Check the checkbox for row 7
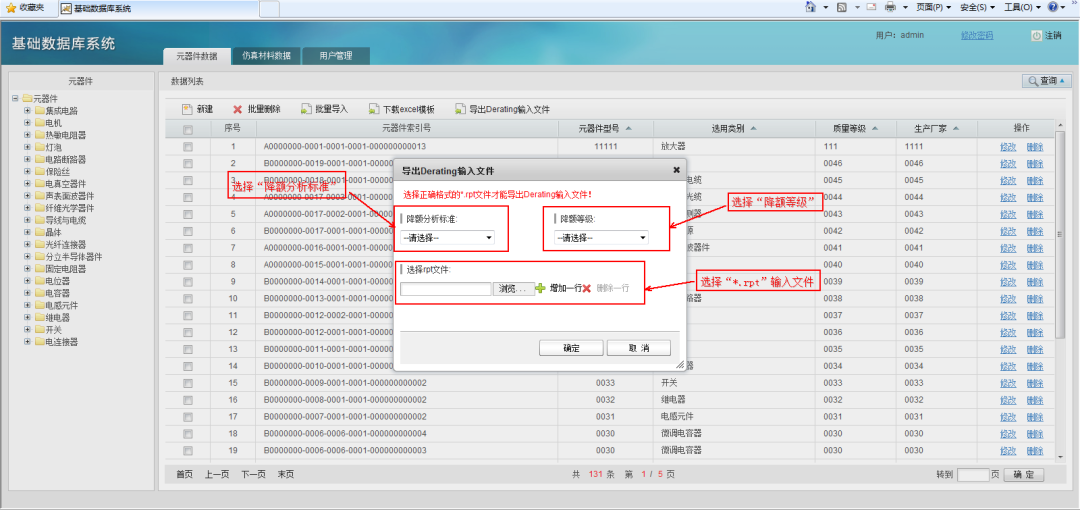This screenshot has width=1080, height=510. [x=187, y=248]
